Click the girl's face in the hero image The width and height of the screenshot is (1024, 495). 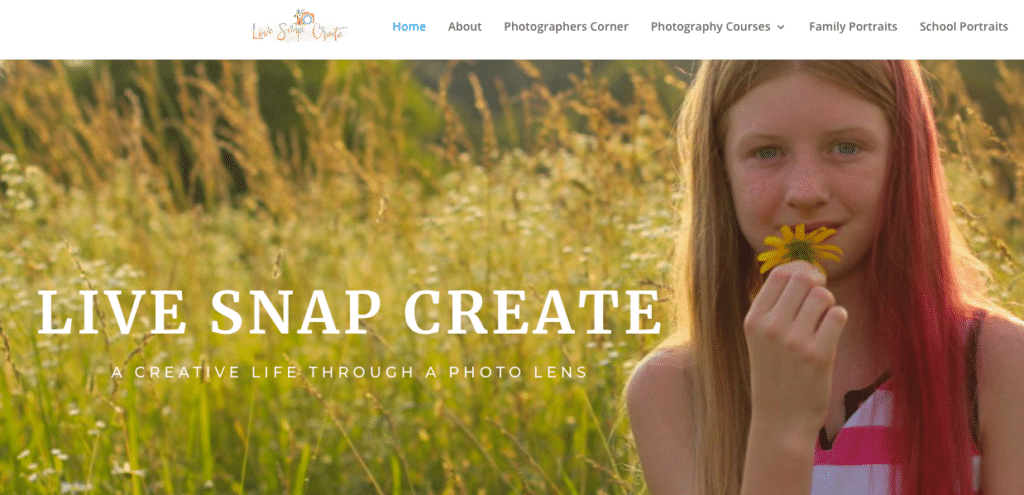click(x=808, y=171)
